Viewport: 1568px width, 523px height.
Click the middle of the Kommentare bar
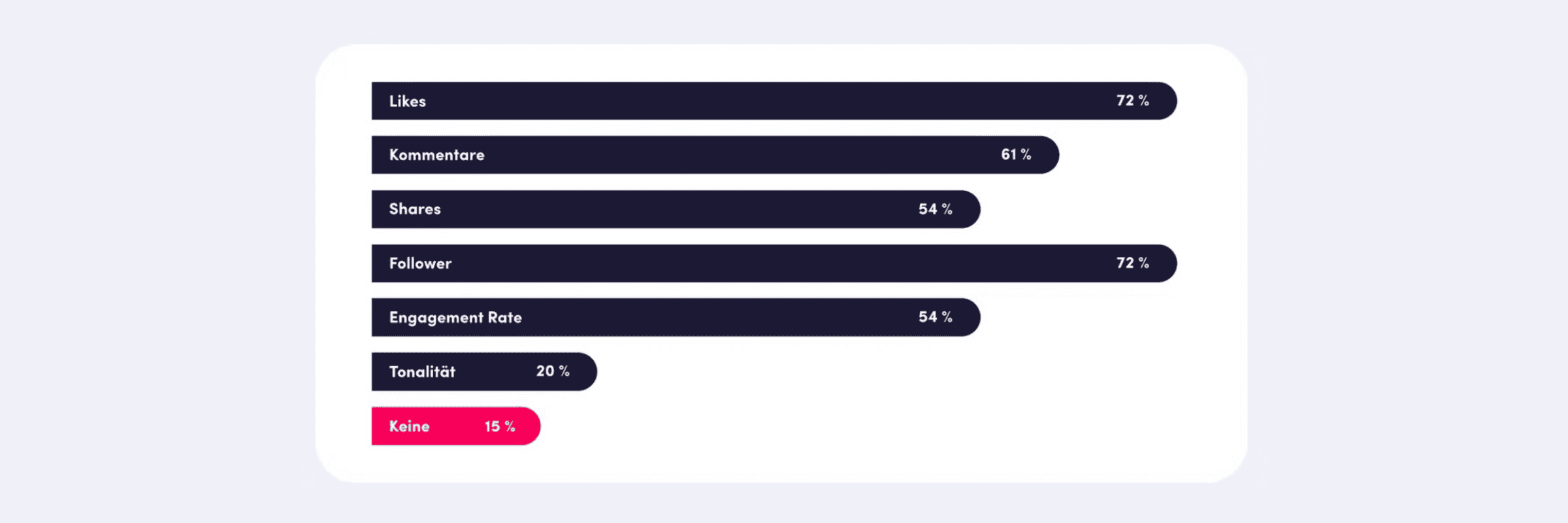tap(715, 155)
